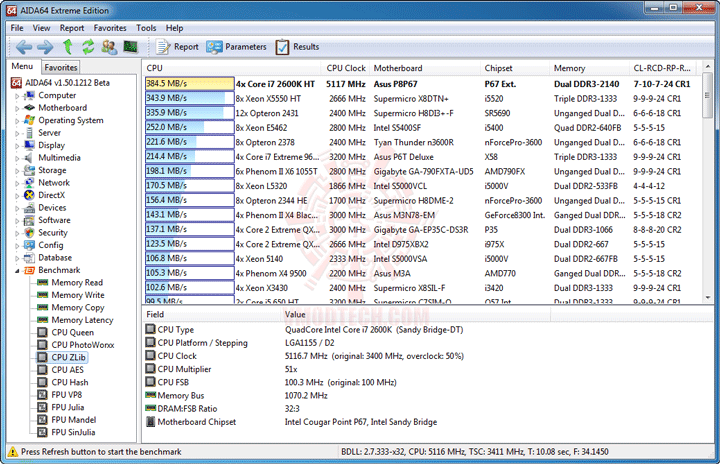The width and height of the screenshot is (720, 464).
Task: Open the user manager icon in toolbar
Action: coord(109,47)
